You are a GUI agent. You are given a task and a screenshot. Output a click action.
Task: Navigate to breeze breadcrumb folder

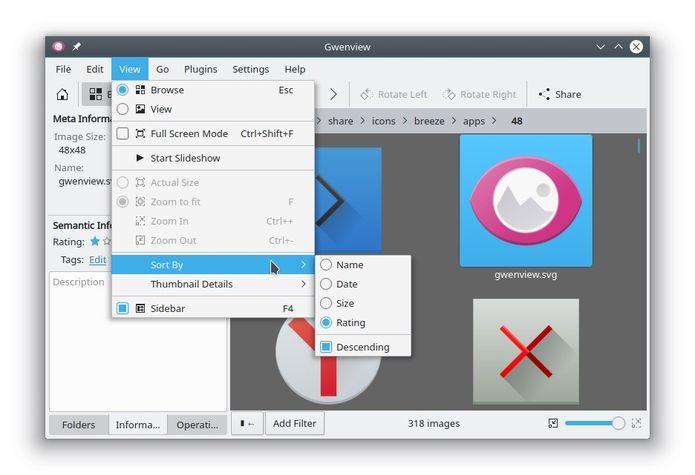coord(429,121)
